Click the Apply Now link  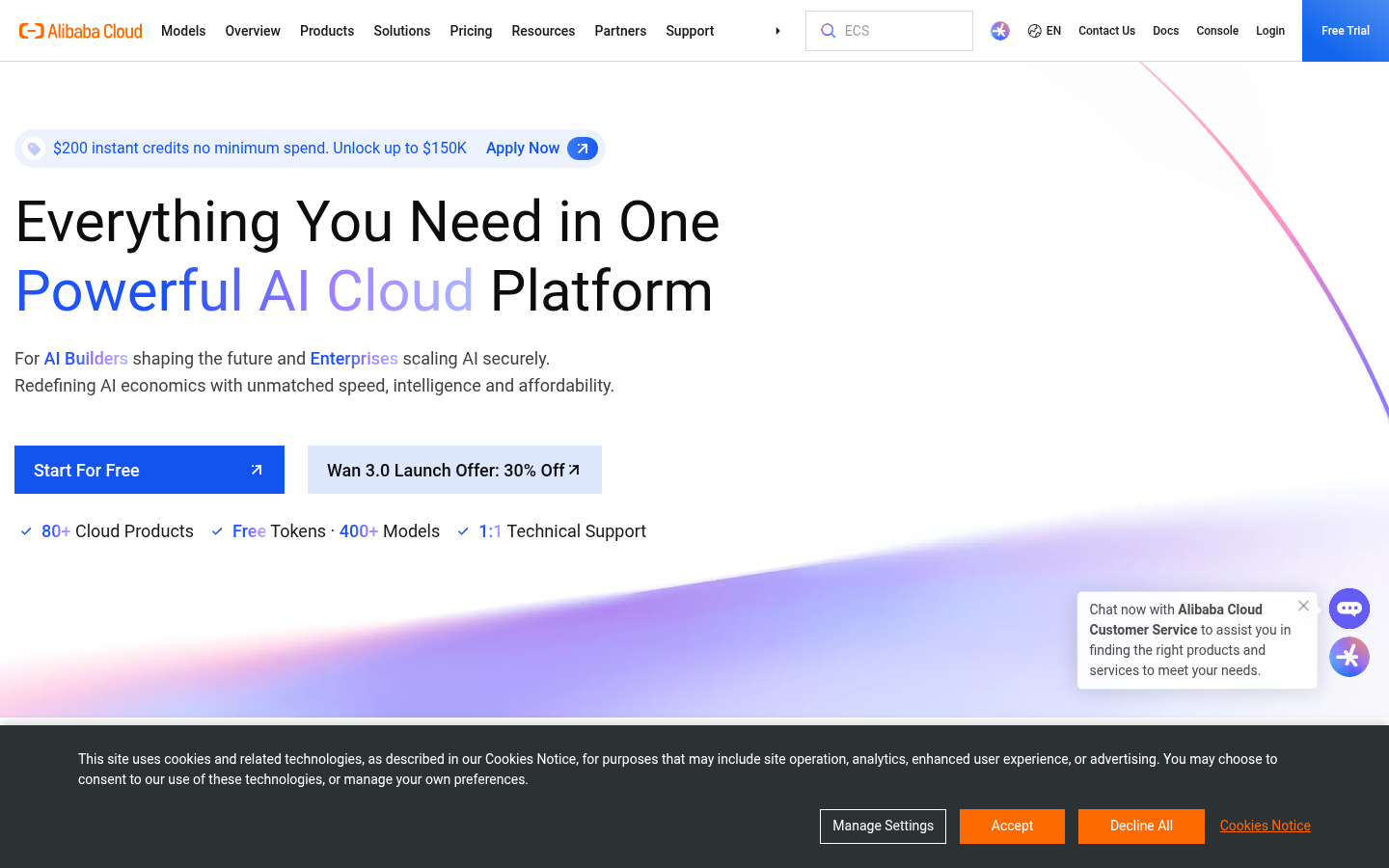(x=523, y=149)
